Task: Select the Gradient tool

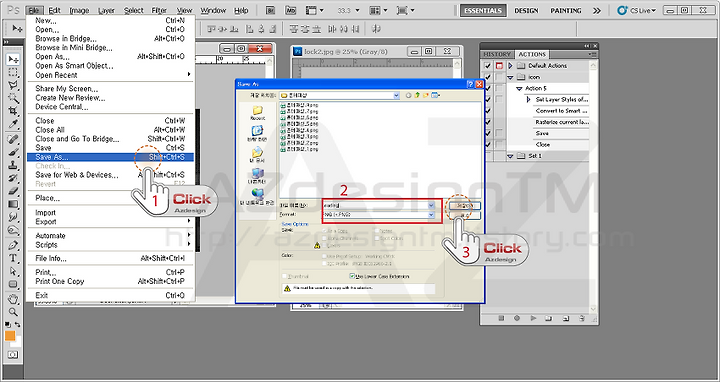Action: pyautogui.click(x=13, y=204)
